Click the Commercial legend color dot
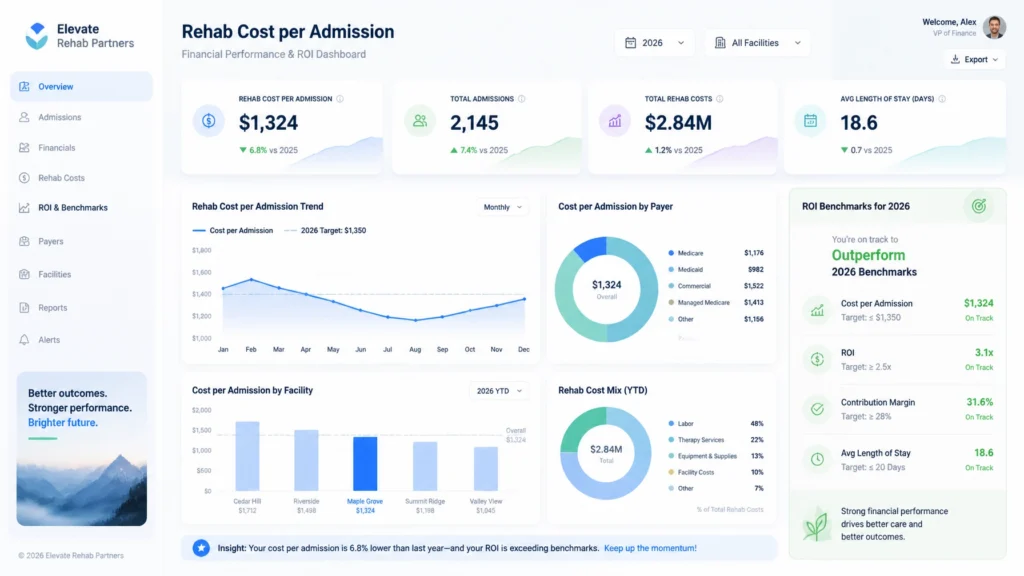The height and width of the screenshot is (576, 1024). pos(671,286)
